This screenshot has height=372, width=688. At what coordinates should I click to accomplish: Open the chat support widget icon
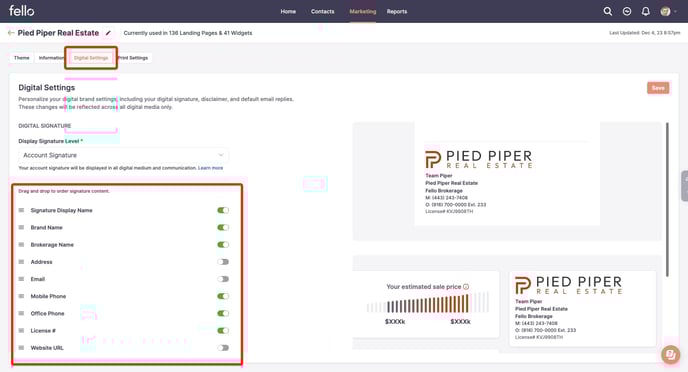[x=670, y=354]
